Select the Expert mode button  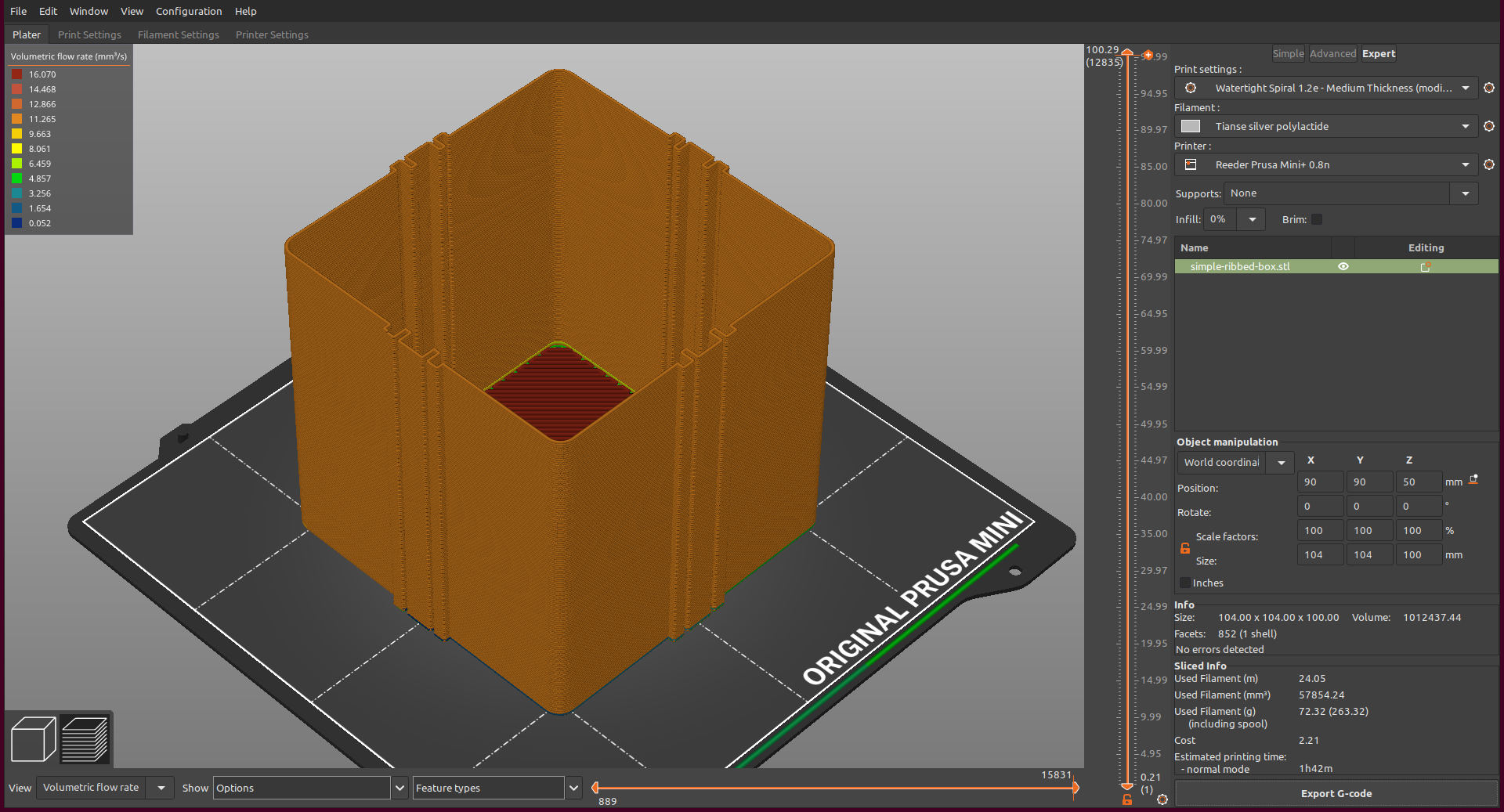1379,53
